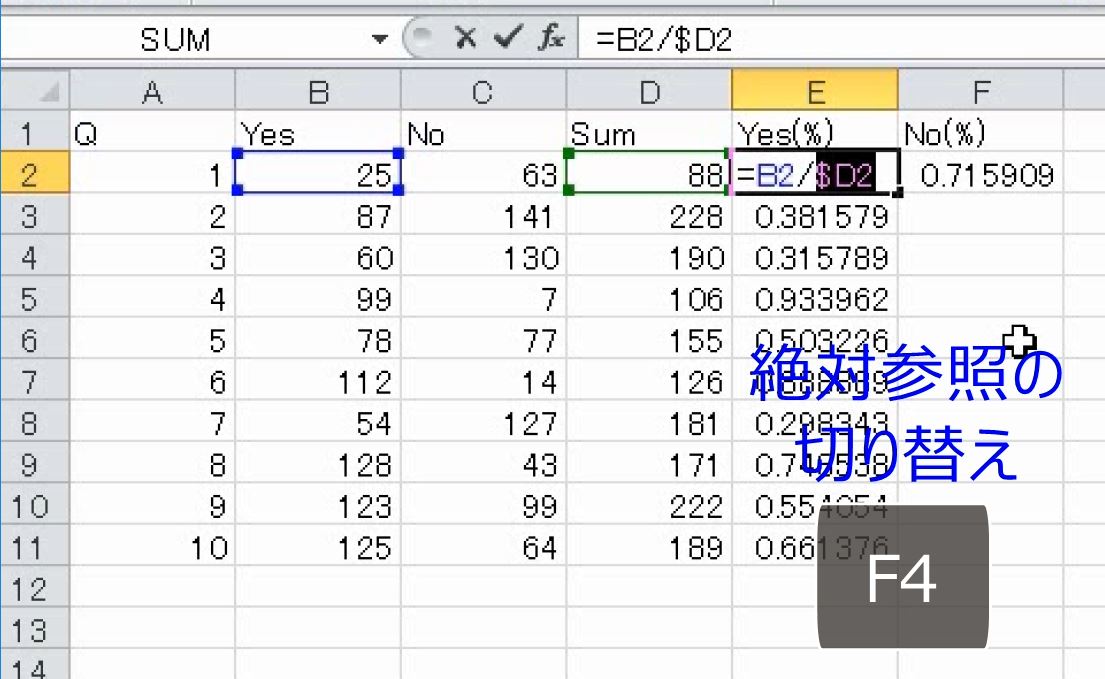Click cell E3 showing 0.381579
The width and height of the screenshot is (1105, 679).
(x=815, y=214)
